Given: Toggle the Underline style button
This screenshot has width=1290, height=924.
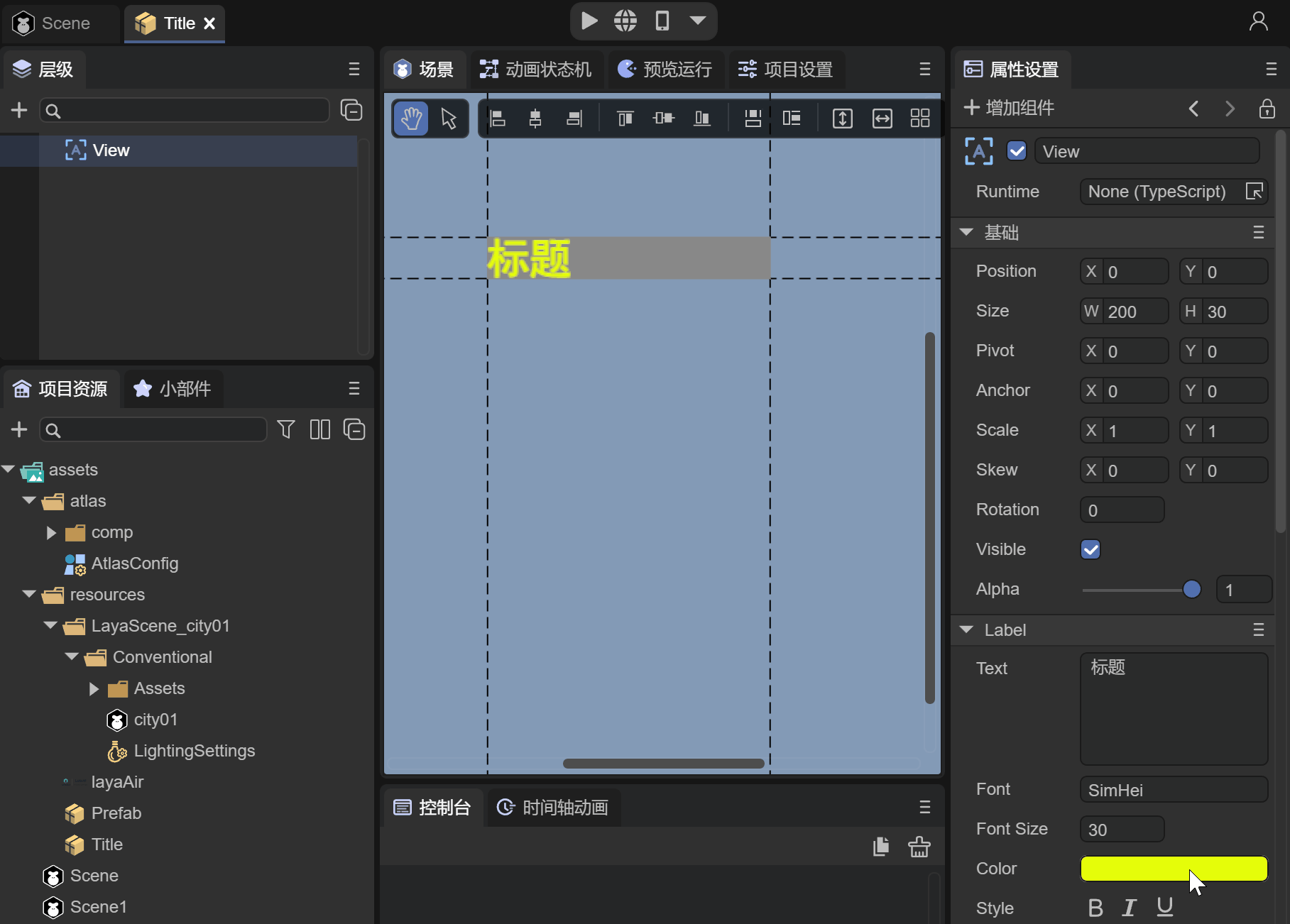Looking at the screenshot, I should [x=1164, y=908].
